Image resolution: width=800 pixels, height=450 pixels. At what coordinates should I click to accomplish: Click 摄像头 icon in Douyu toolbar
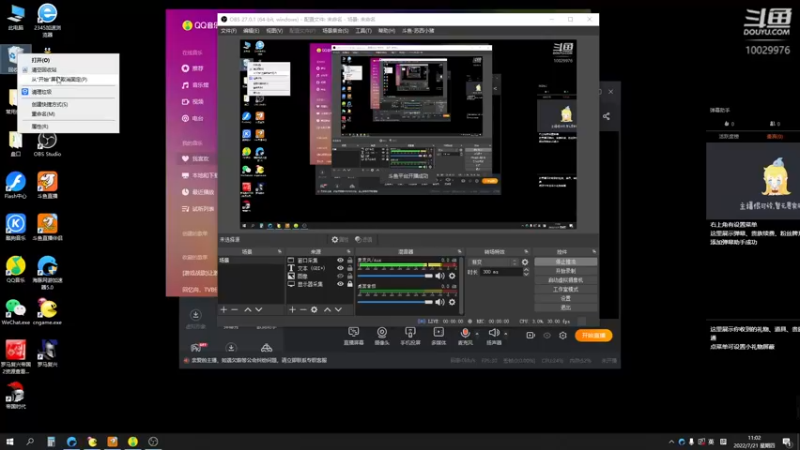(382, 336)
